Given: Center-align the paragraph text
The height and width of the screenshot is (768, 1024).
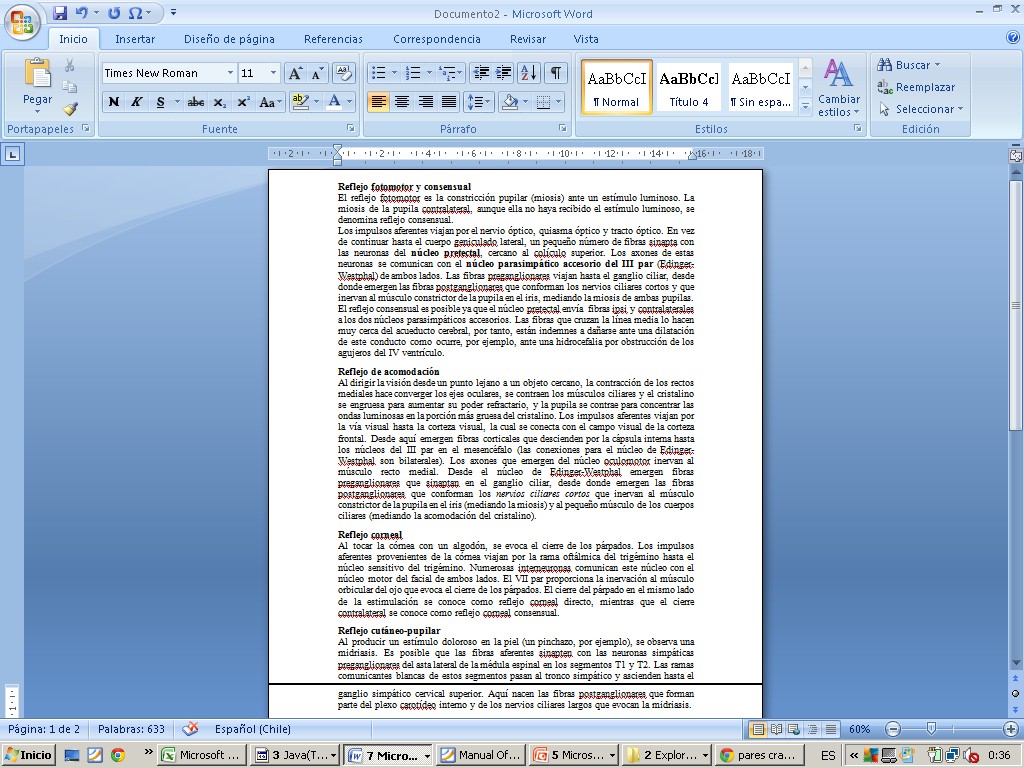Looking at the screenshot, I should (402, 102).
